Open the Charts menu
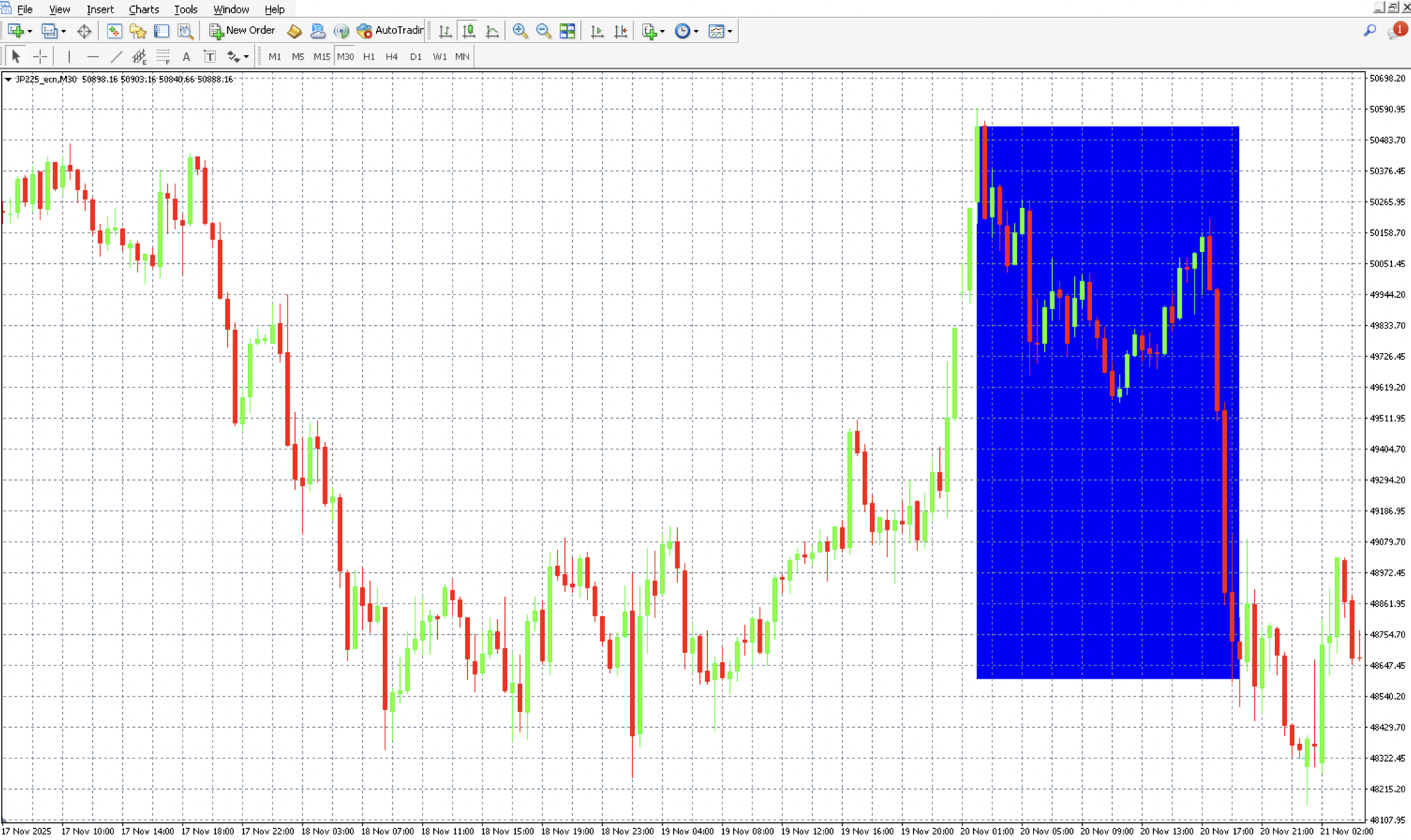Screen dimensions: 1411x840 pos(144,9)
